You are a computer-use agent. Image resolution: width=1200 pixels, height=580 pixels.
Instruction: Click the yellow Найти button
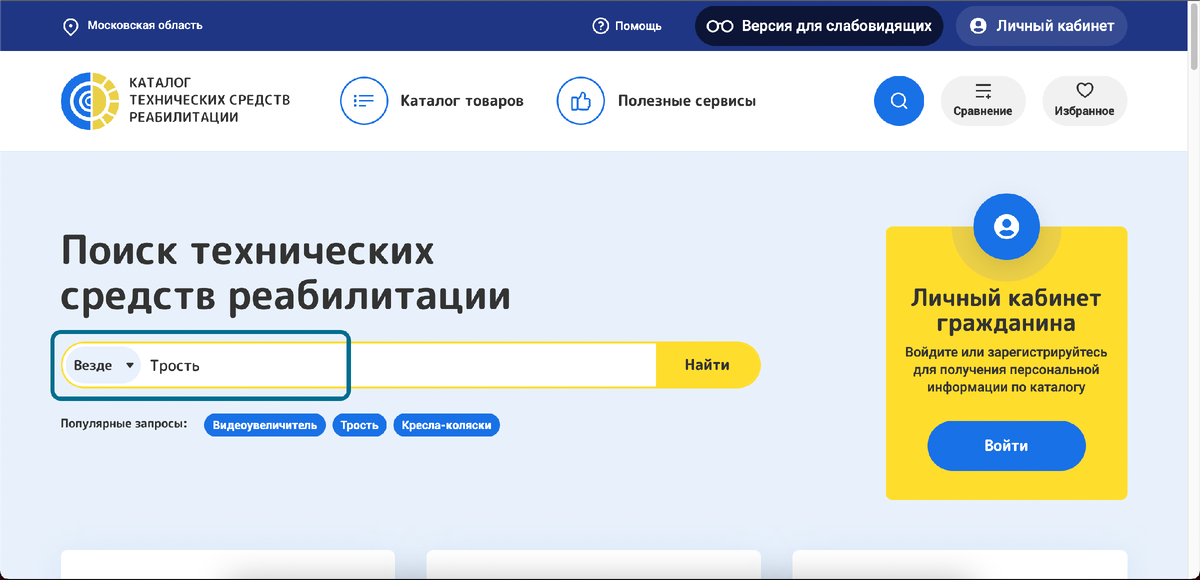click(x=708, y=365)
